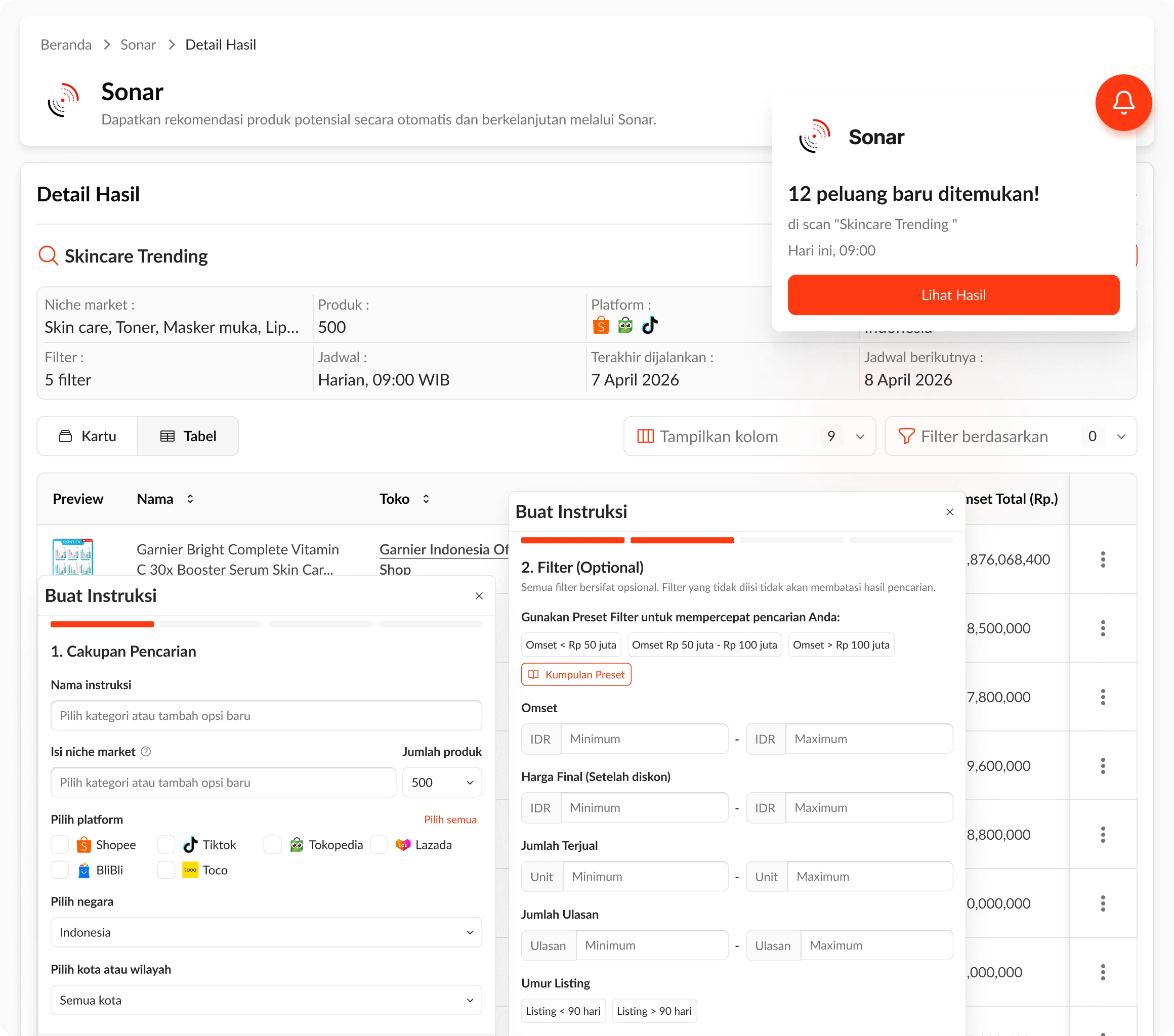This screenshot has width=1174, height=1036.
Task: Click the Lazada logo in platform list
Action: [x=403, y=845]
